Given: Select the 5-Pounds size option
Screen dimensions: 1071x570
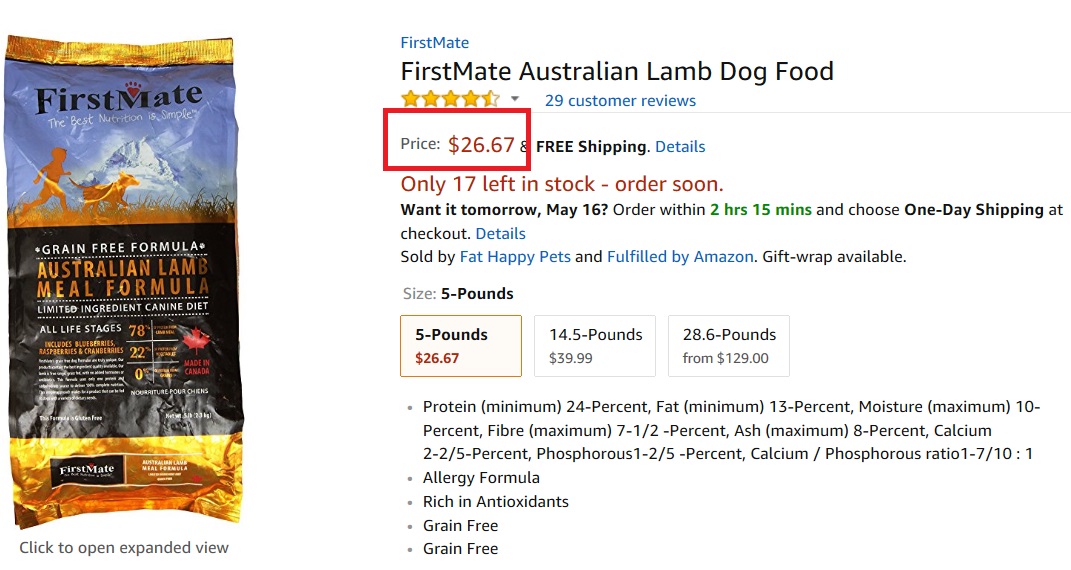Looking at the screenshot, I should coord(461,346).
